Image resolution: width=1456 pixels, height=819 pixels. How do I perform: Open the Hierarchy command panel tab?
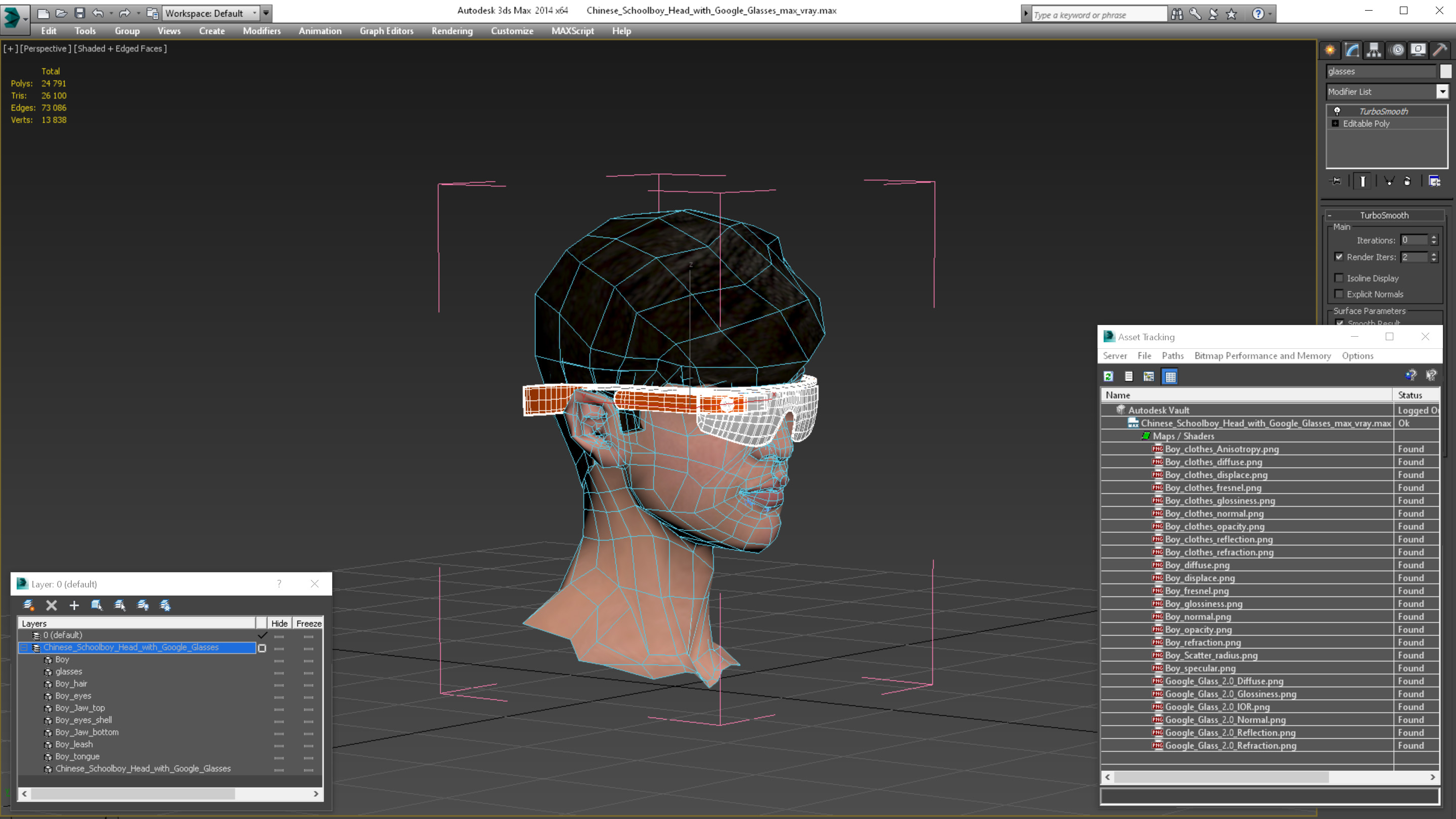coord(1374,51)
